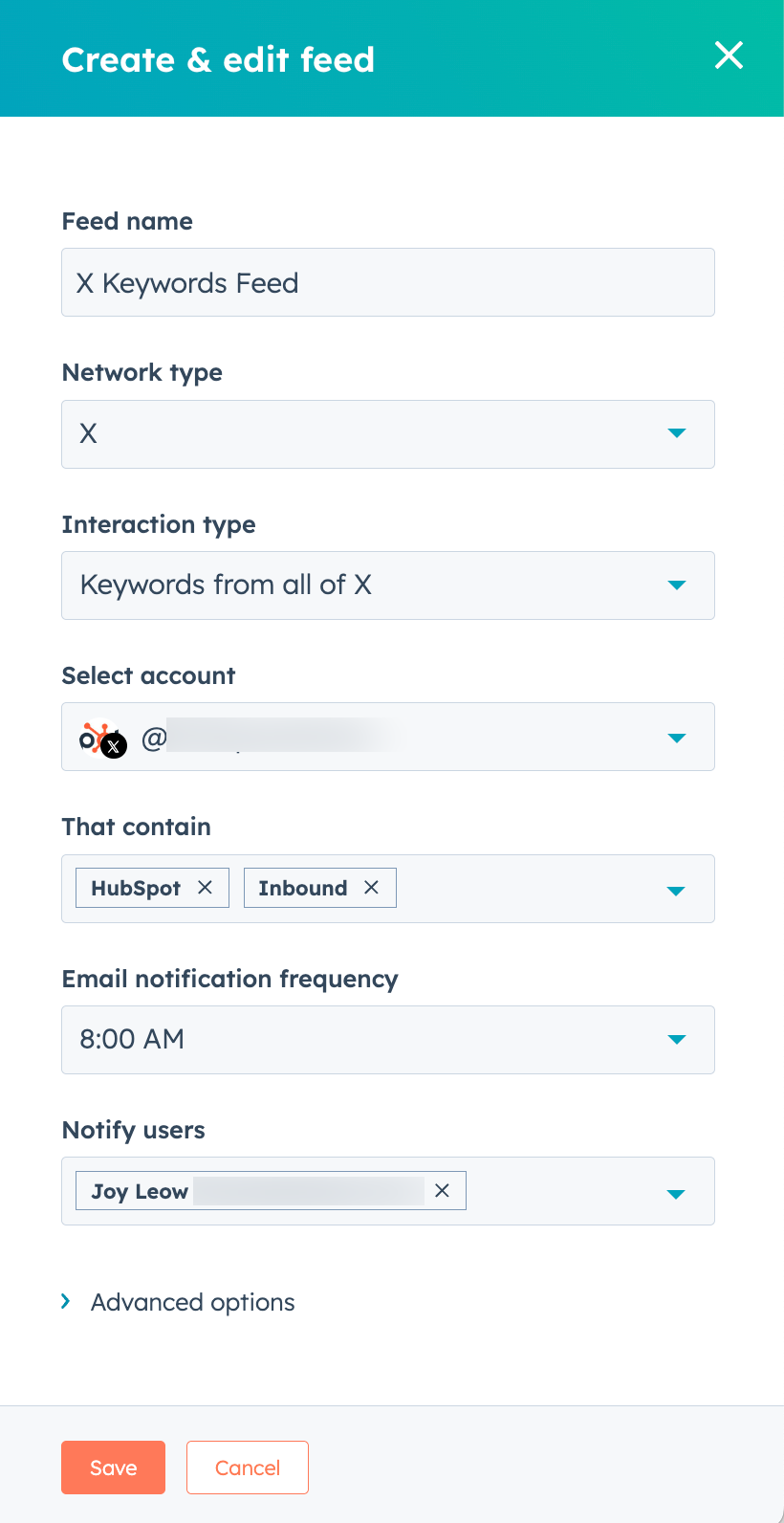Remove Joy Leow from Notify users
This screenshot has width=784, height=1523.
(x=442, y=1190)
